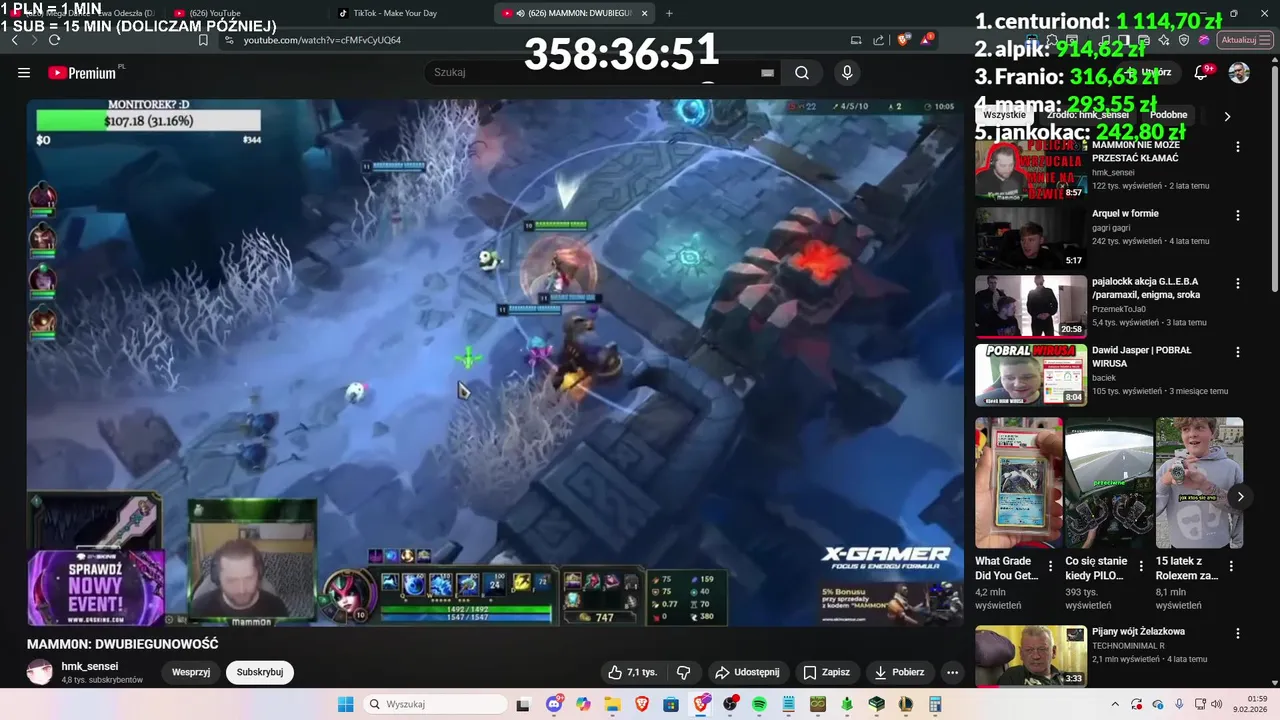Screen dimensions: 1280x720
Task: Open volume control in system tray
Action: coord(1217,704)
